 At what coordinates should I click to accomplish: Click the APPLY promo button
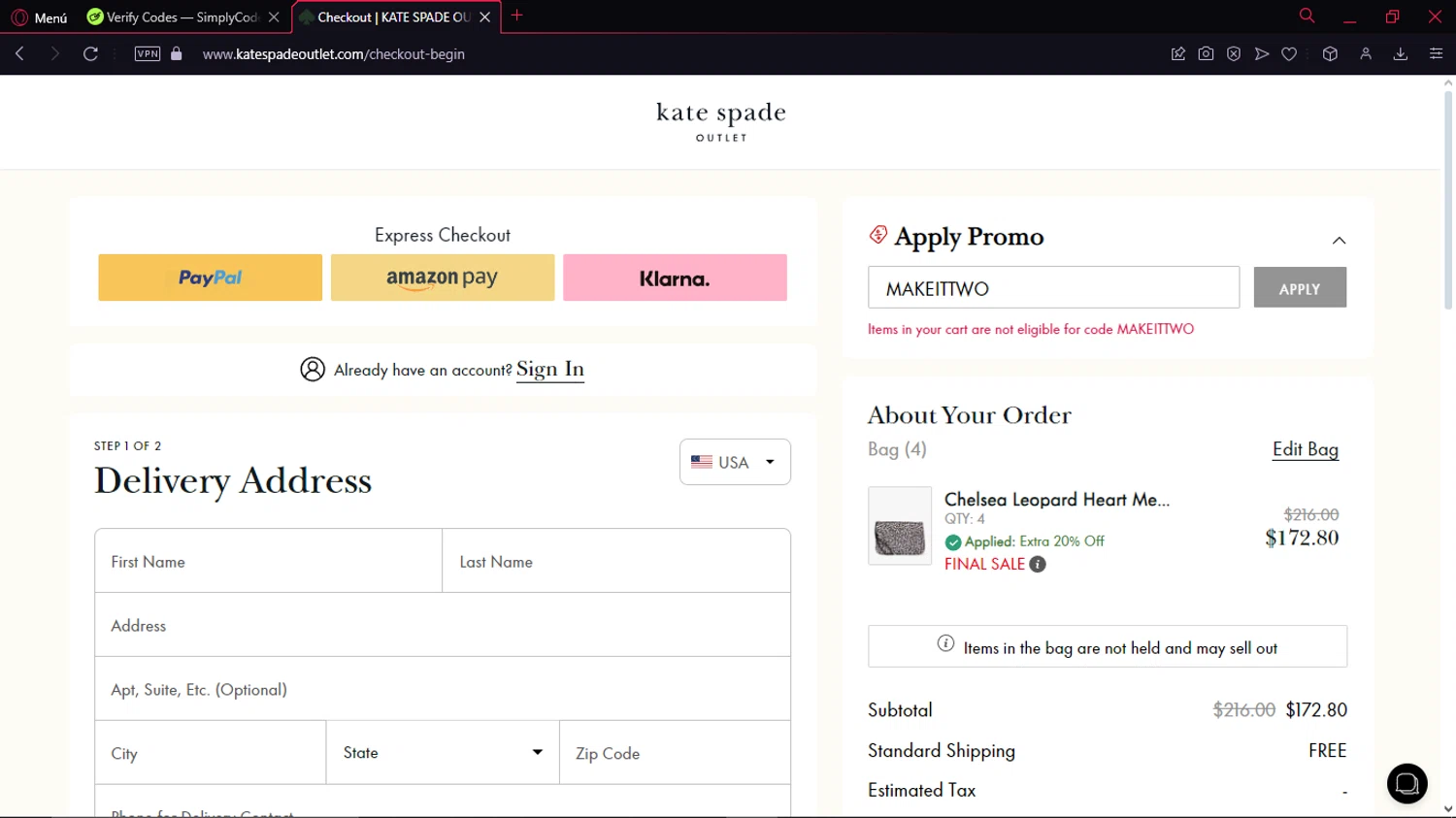1300,287
